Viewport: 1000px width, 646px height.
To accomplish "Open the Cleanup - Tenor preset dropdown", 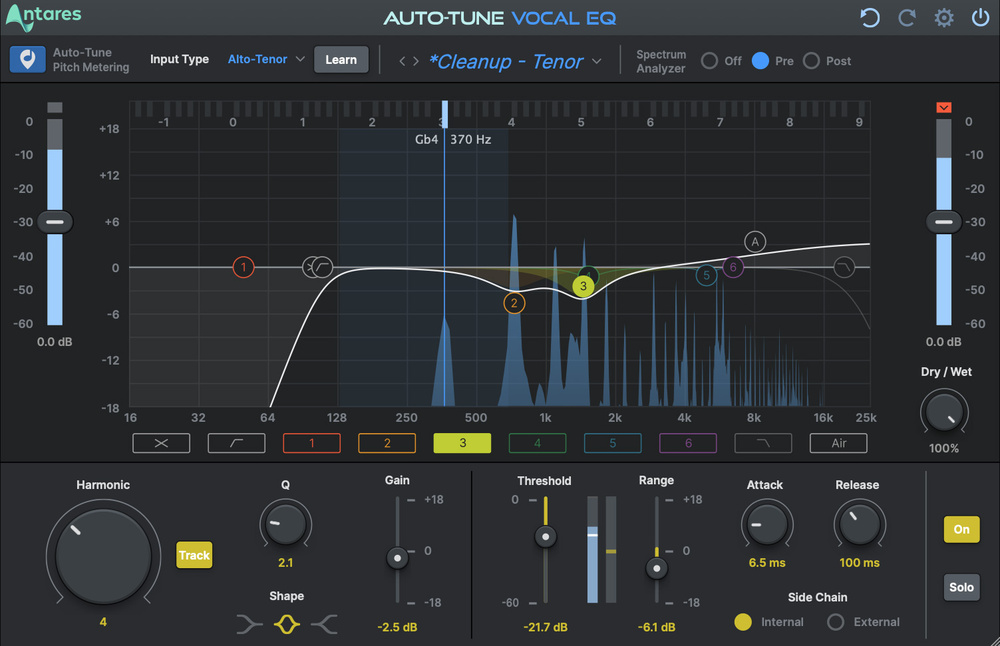I will pos(512,61).
